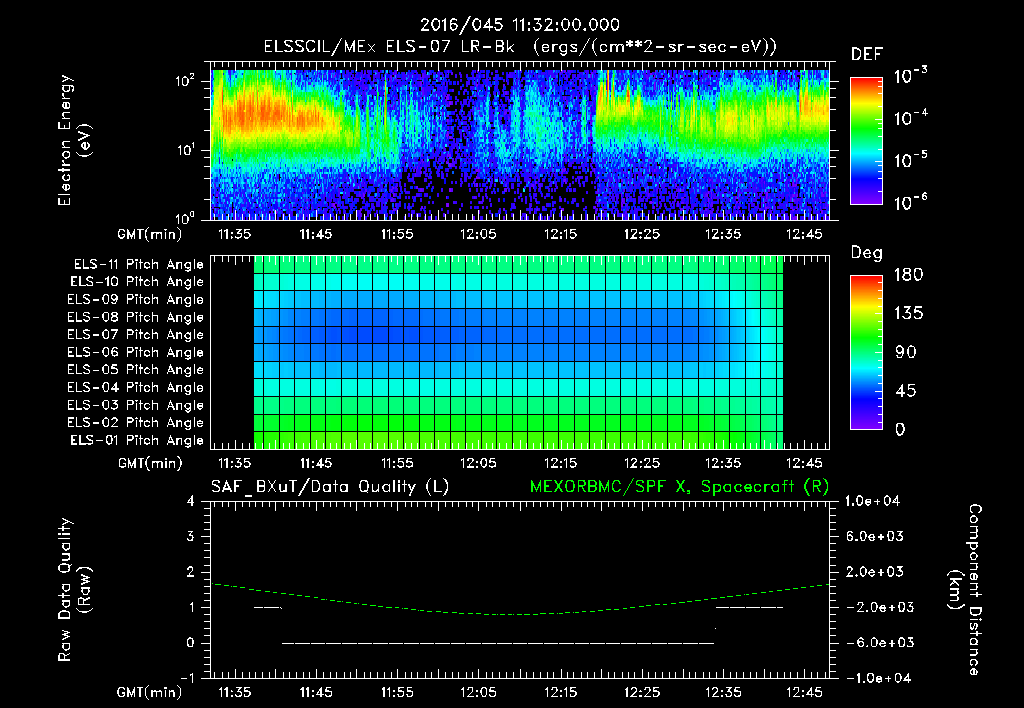Click the 180 tick on Deg scale
The image size is (1024, 708).
pos(909,275)
